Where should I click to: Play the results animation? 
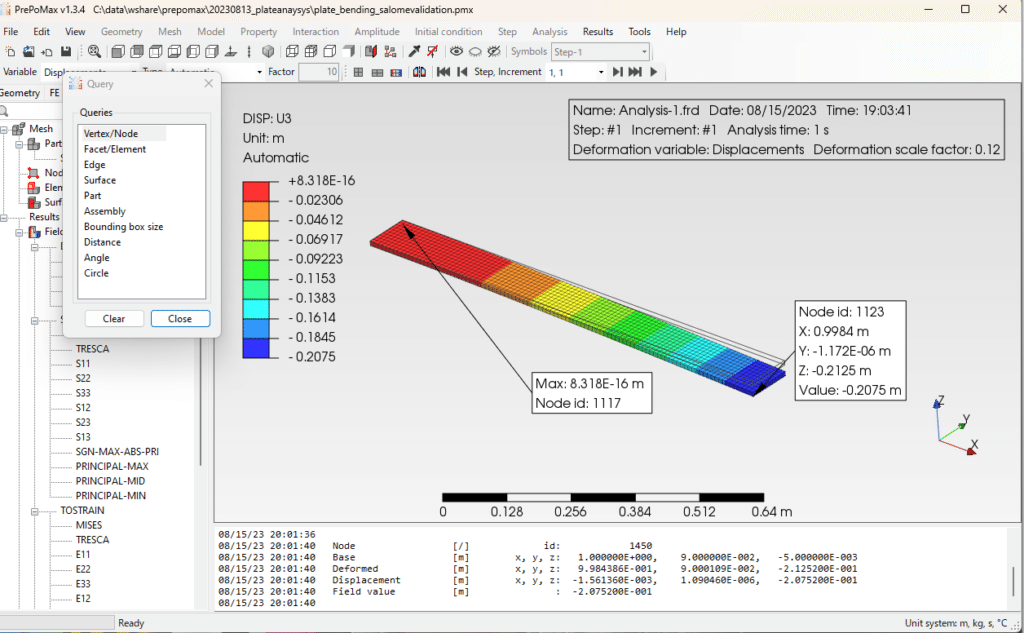click(654, 72)
